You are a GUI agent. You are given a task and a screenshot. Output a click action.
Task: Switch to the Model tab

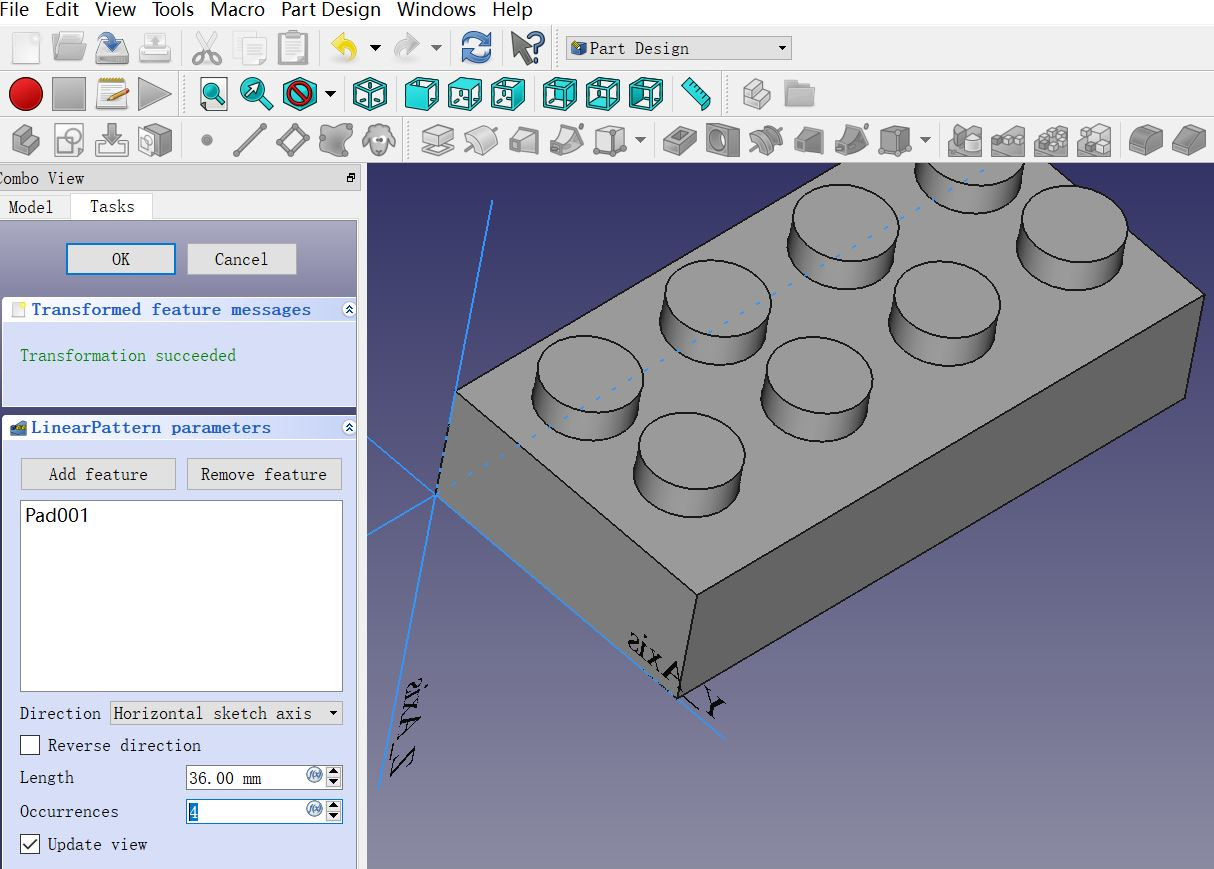point(30,206)
